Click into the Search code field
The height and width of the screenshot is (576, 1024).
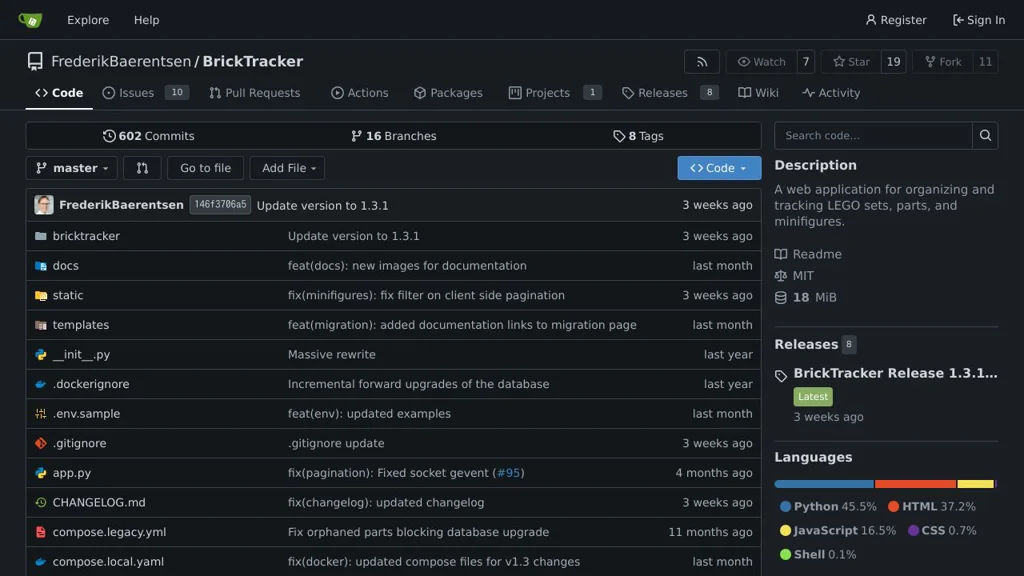coord(872,136)
